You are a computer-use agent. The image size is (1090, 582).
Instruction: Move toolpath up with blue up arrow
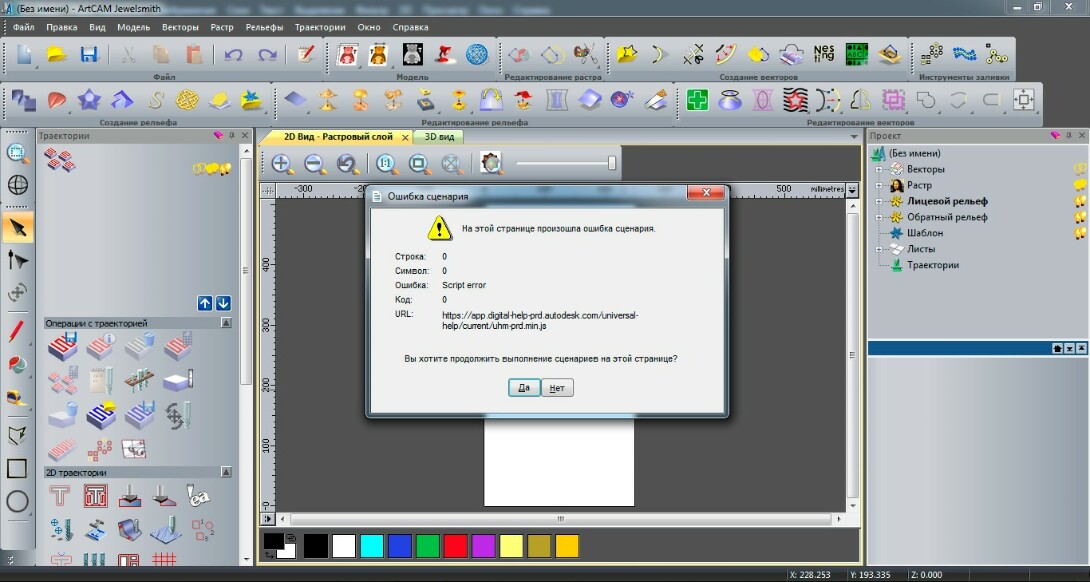(205, 303)
